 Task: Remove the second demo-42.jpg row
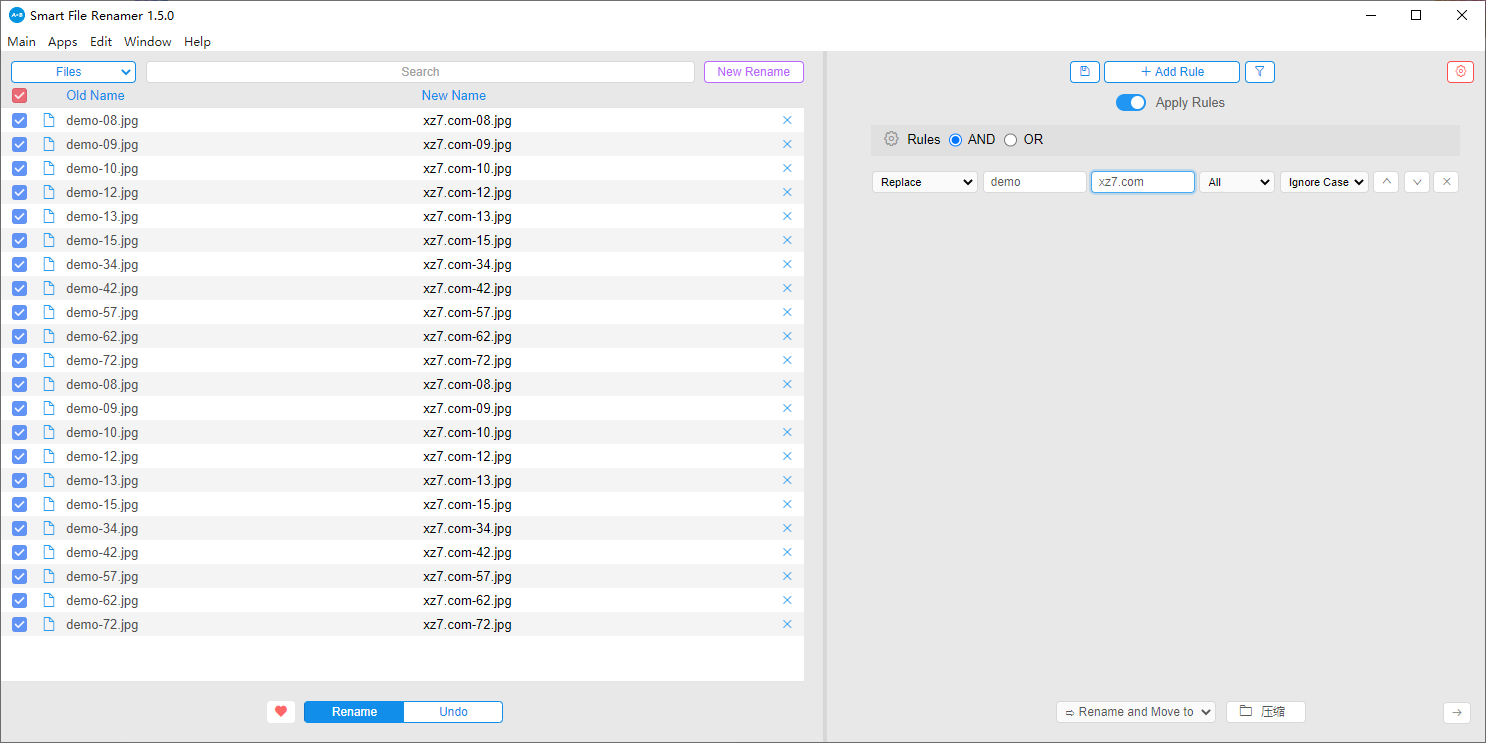point(787,552)
